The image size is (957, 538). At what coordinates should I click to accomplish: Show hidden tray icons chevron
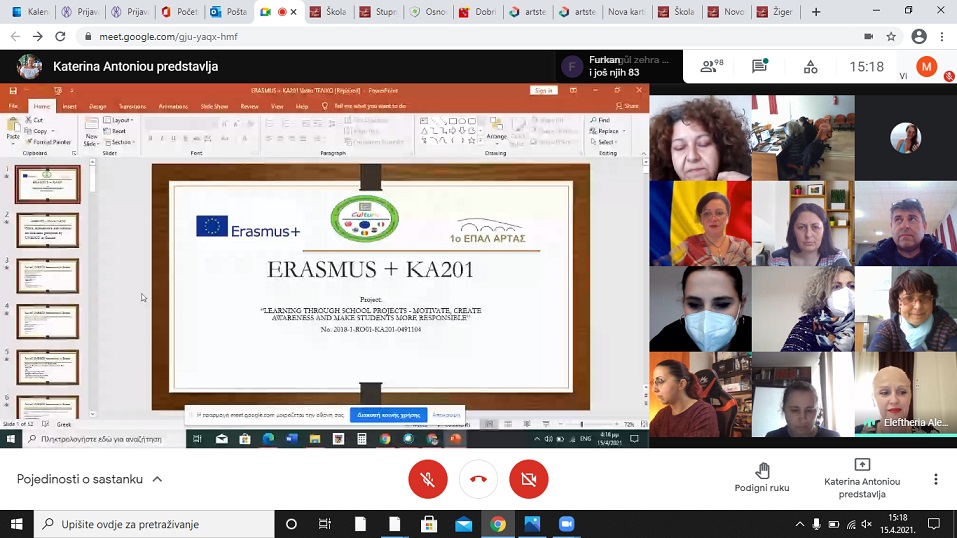pos(800,524)
